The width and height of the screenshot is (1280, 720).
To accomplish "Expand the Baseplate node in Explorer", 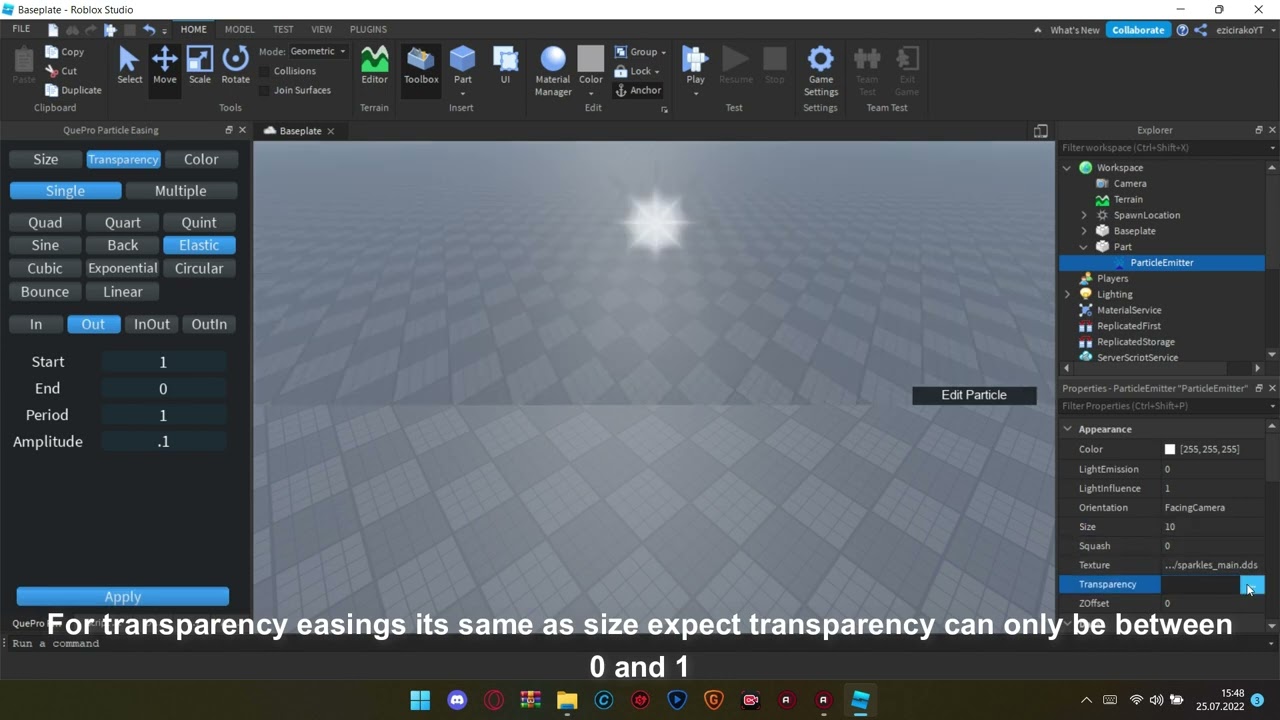I will (x=1084, y=231).
